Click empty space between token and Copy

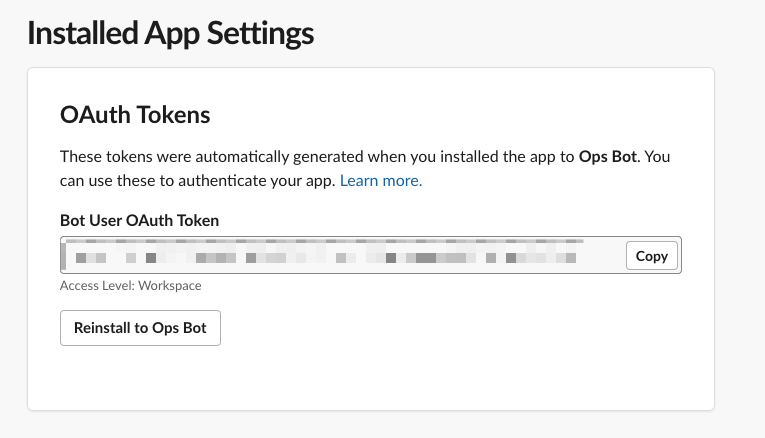[x=602, y=256]
